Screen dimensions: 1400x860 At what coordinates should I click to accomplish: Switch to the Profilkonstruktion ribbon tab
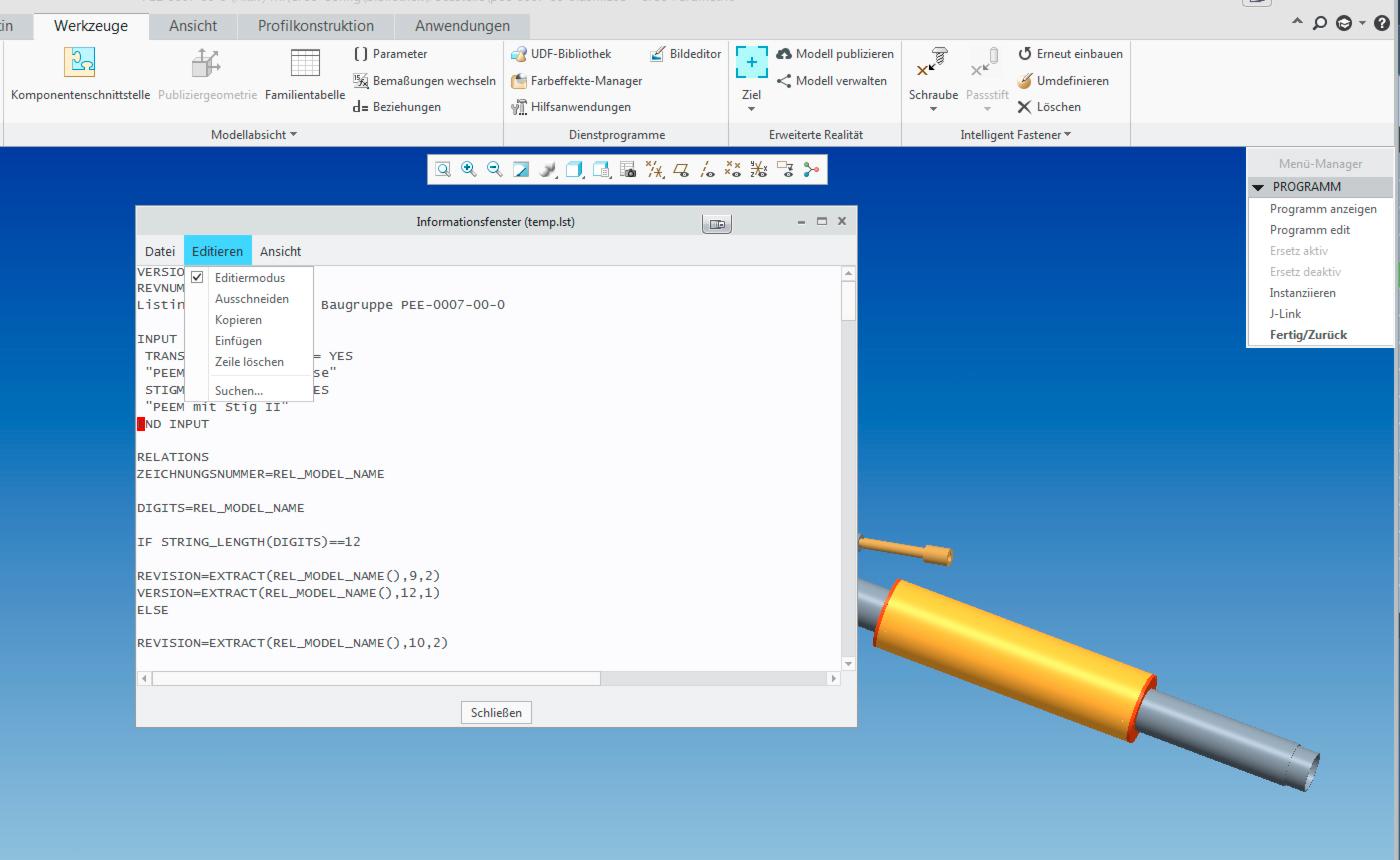[x=316, y=26]
